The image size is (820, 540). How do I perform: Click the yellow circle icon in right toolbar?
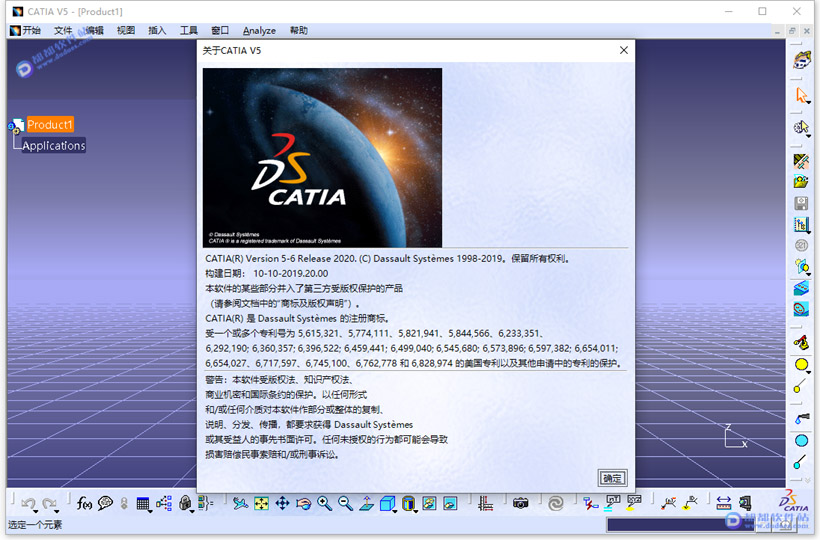801,364
